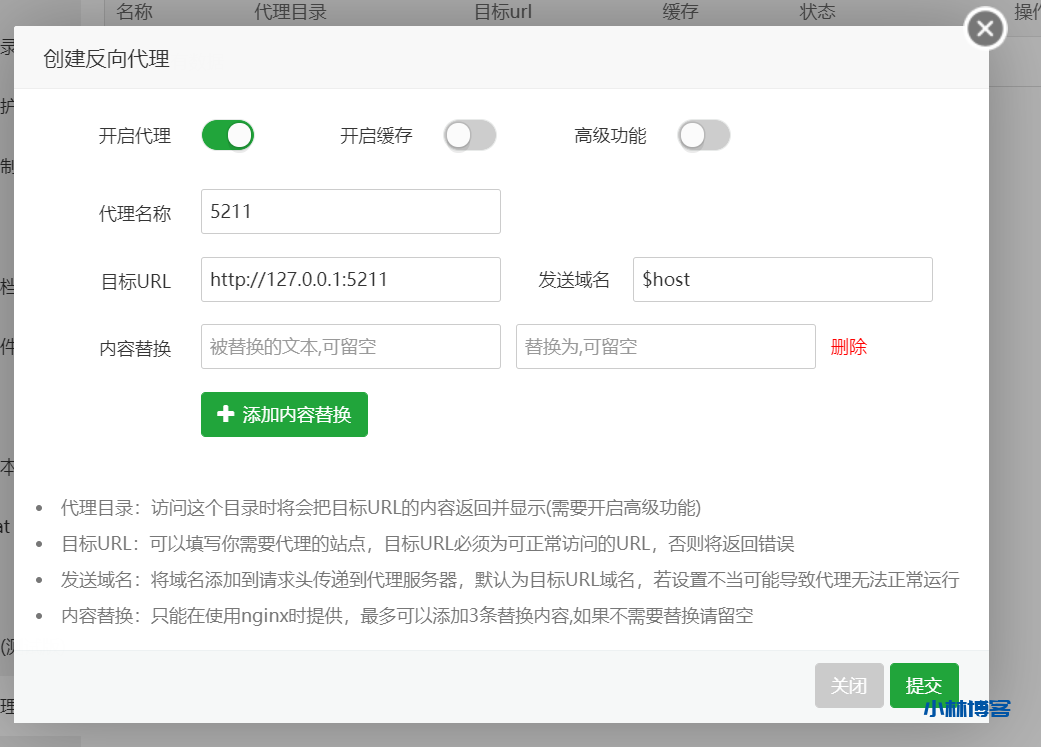The width and height of the screenshot is (1041, 747).
Task: Select the 被替换的文本 input field
Action: 350,347
